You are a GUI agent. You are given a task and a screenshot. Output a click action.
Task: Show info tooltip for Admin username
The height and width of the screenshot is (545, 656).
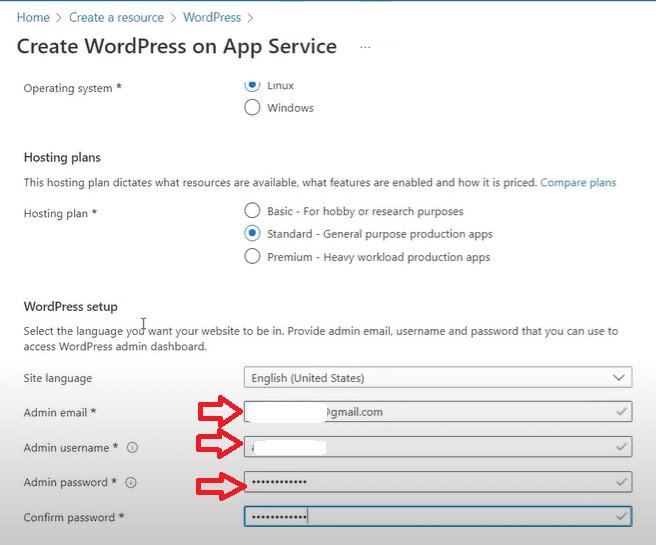click(132, 448)
